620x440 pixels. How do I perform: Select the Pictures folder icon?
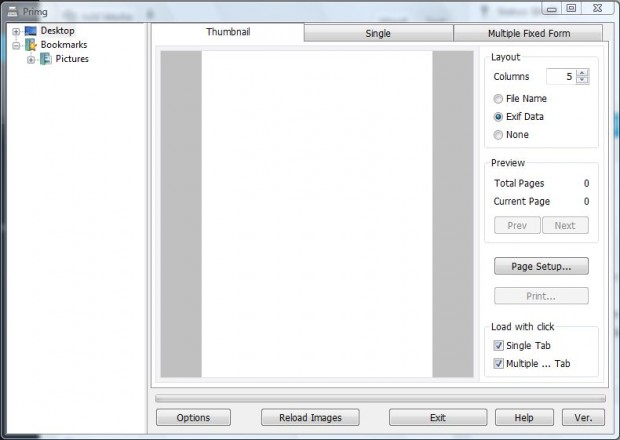tap(46, 59)
